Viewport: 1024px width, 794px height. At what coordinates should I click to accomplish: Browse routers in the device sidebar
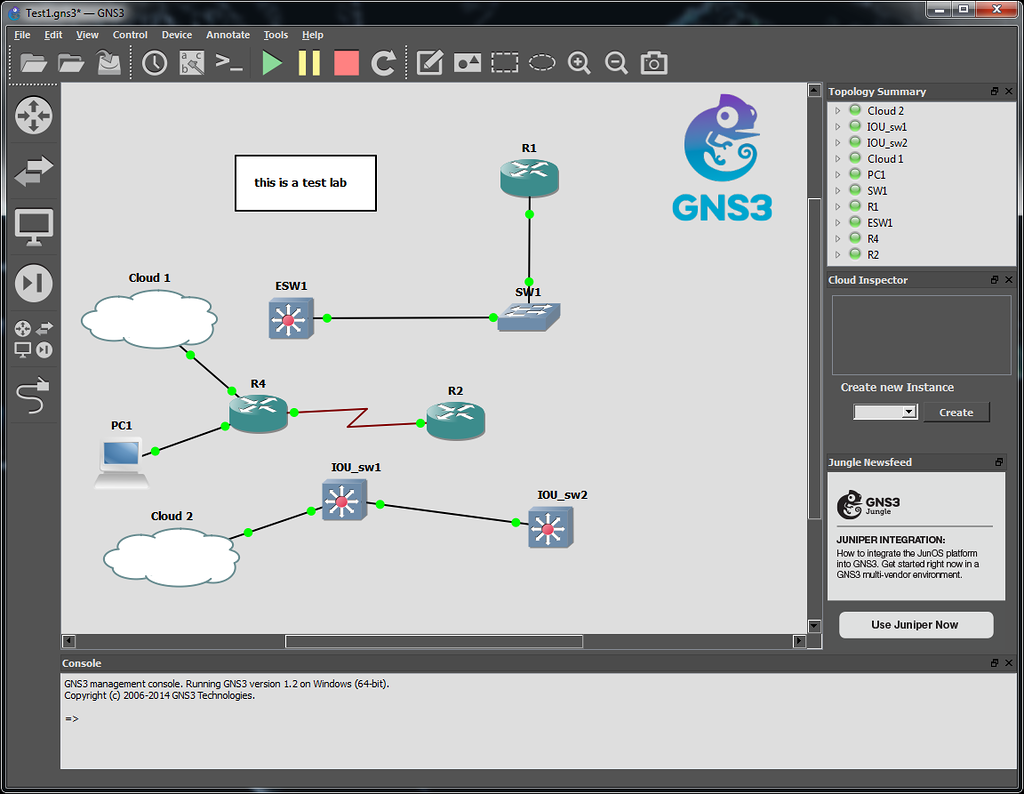pyautogui.click(x=33, y=116)
